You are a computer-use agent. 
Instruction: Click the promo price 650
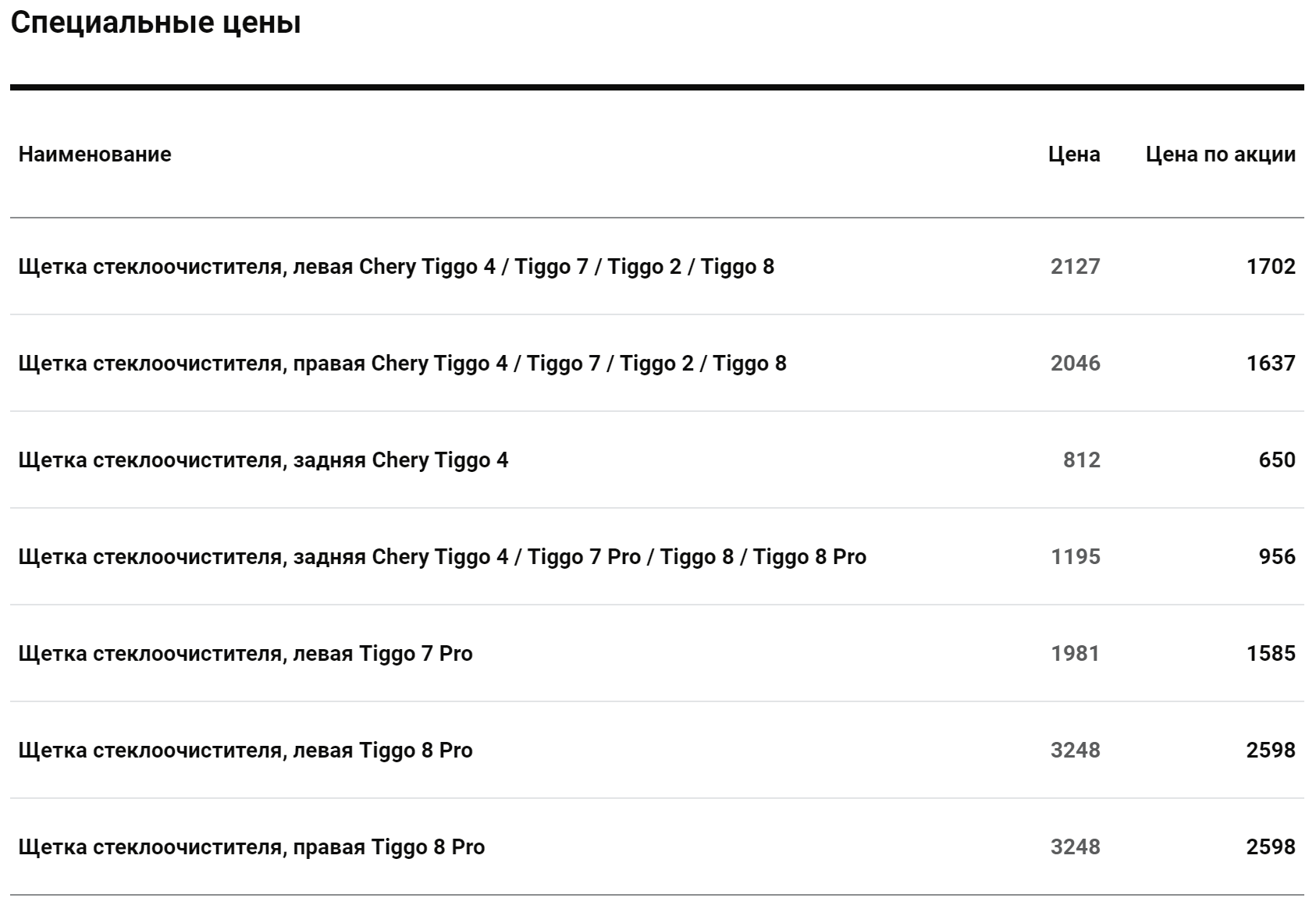click(x=1277, y=460)
